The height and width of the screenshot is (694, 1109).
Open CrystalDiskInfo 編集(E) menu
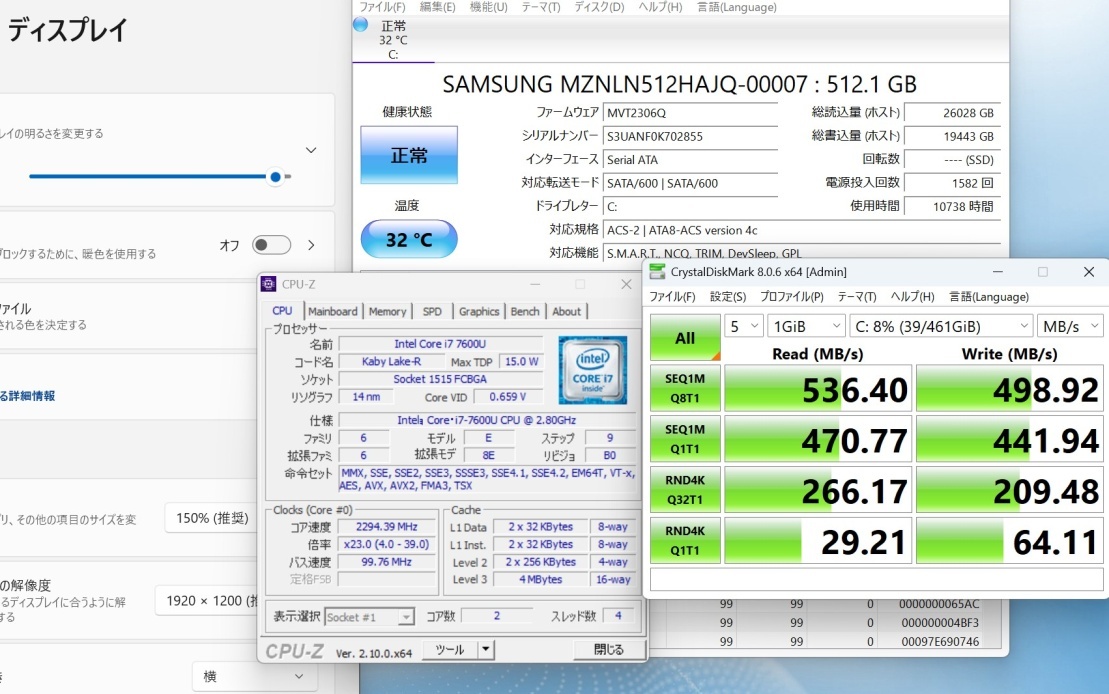coord(438,7)
